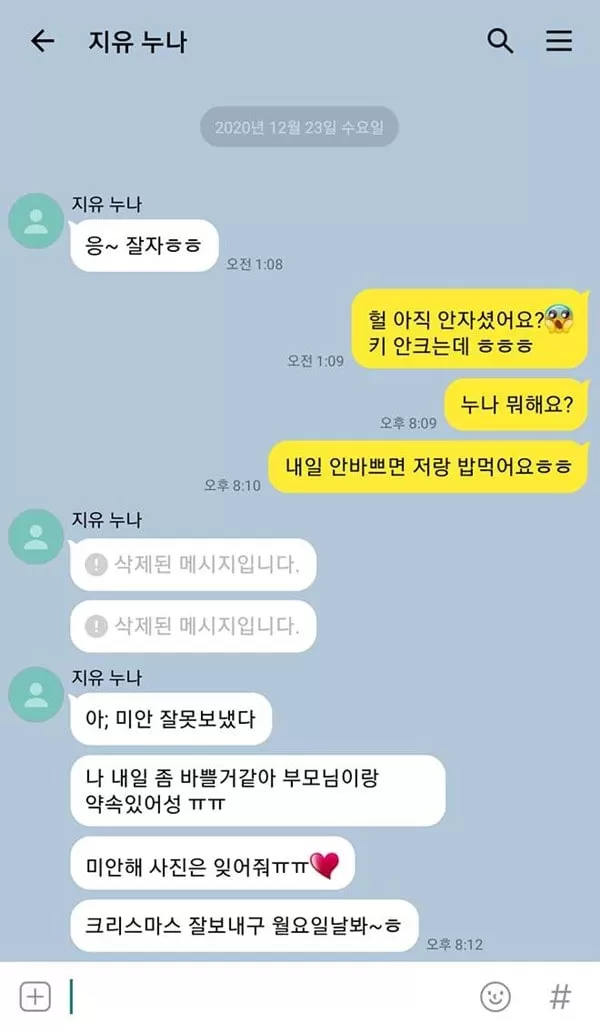Click the message input field
Image resolution: width=600 pixels, height=1032 pixels.
coord(270,996)
